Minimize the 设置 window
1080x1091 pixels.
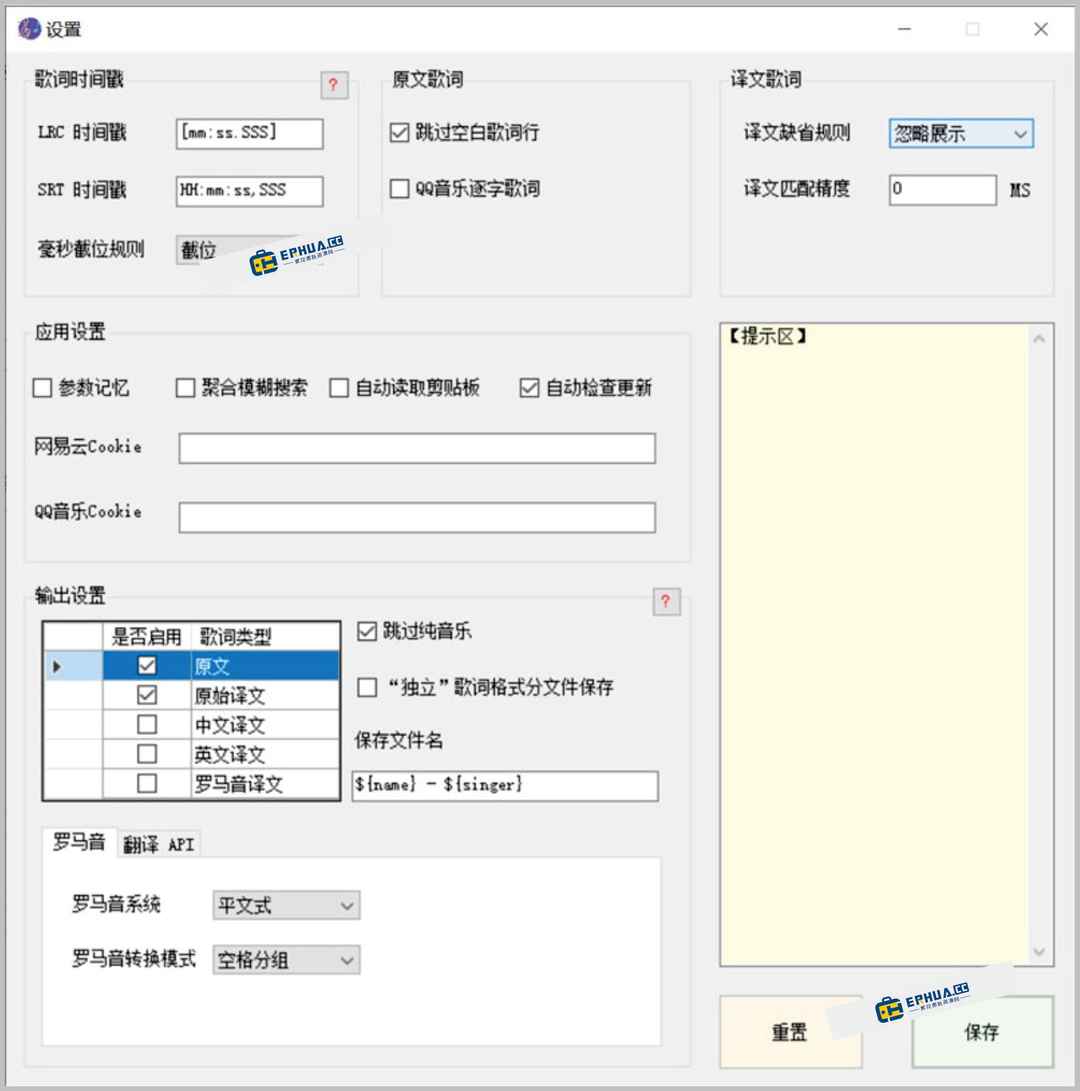tap(904, 29)
